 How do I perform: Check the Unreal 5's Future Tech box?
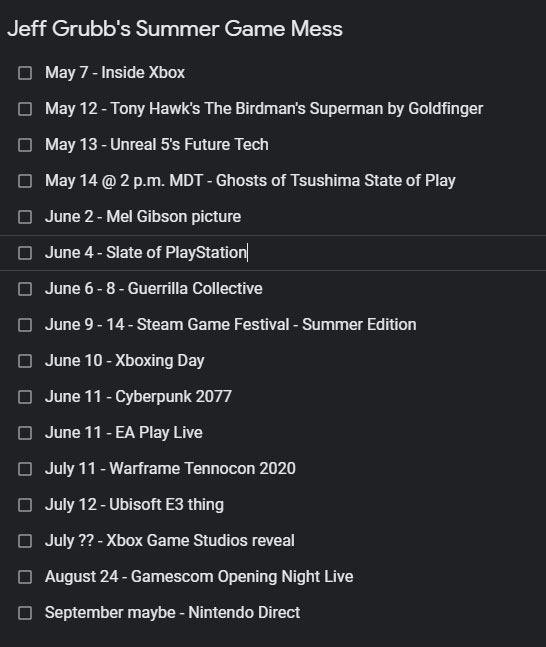(25, 145)
